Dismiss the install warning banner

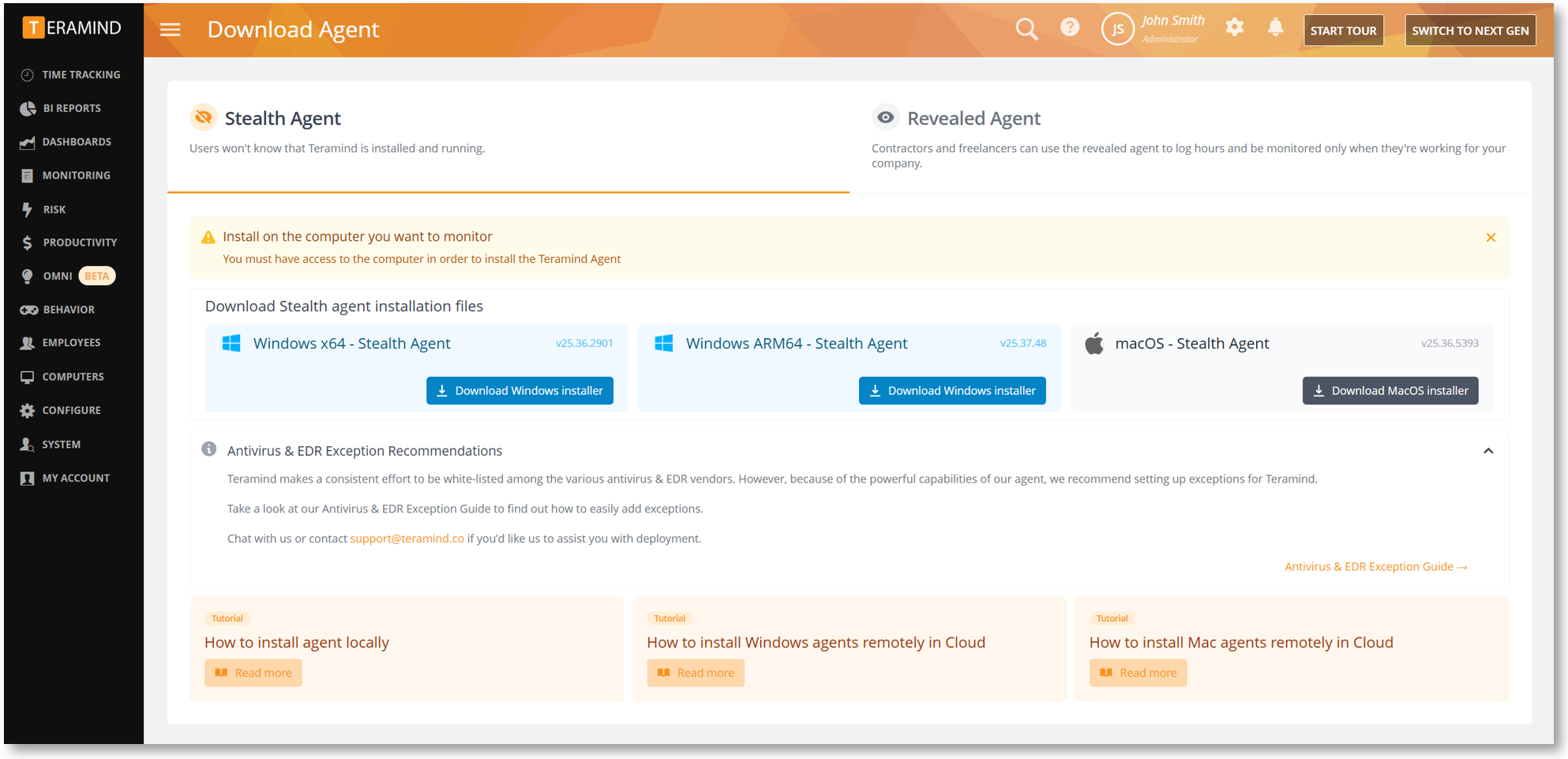coord(1491,238)
